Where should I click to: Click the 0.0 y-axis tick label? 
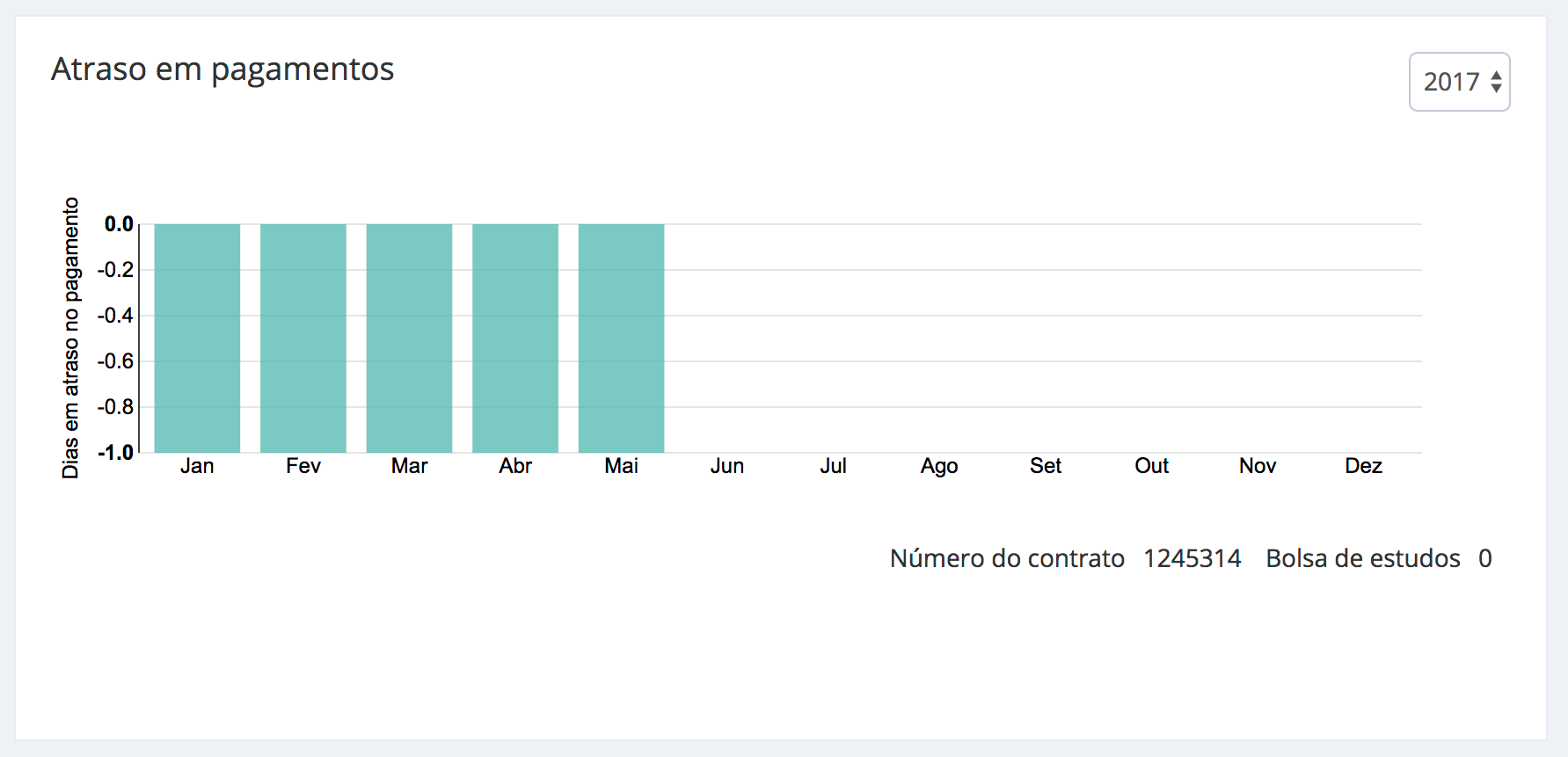[x=119, y=224]
